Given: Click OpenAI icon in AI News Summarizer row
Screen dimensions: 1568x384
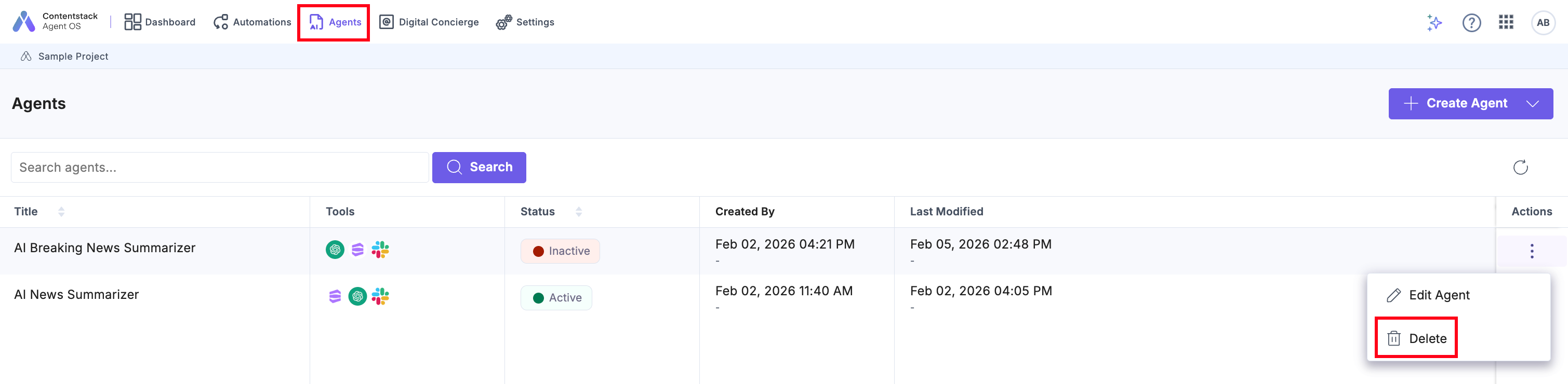Looking at the screenshot, I should click(x=357, y=296).
